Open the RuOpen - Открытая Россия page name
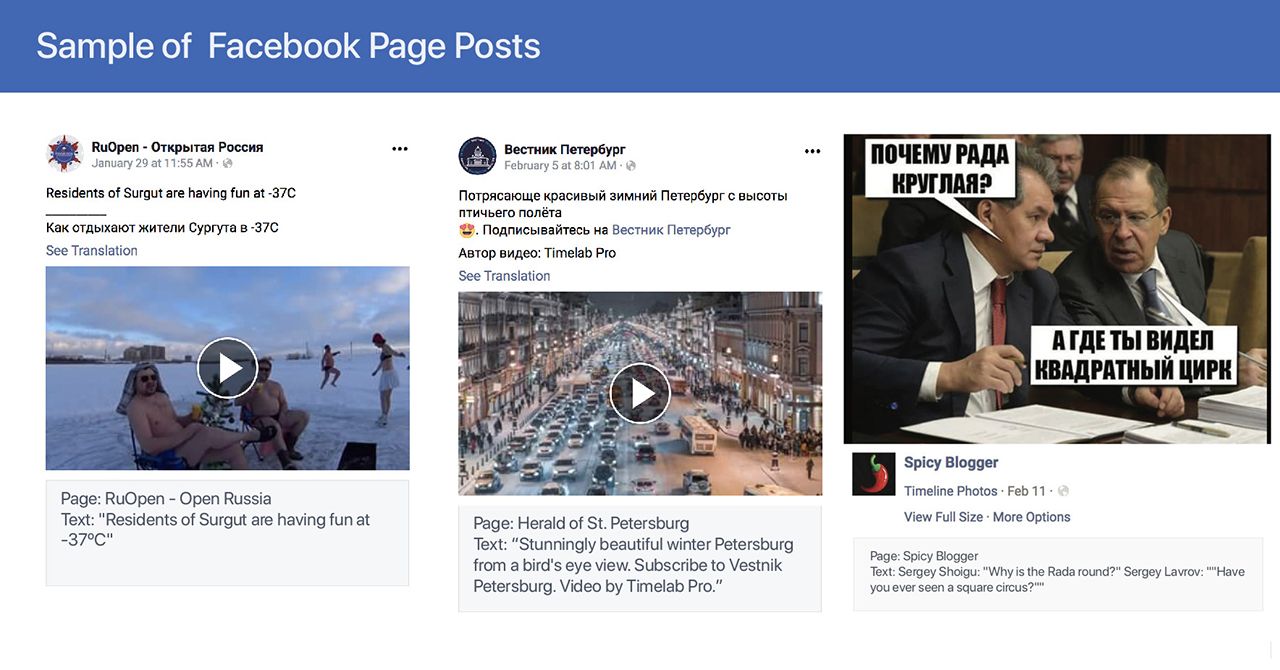This screenshot has width=1280, height=670. click(177, 147)
